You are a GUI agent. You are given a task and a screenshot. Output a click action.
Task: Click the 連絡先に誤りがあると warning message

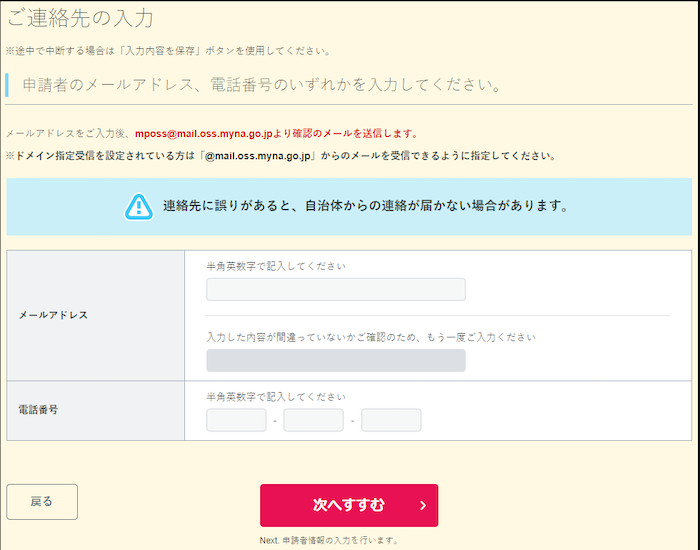click(366, 207)
